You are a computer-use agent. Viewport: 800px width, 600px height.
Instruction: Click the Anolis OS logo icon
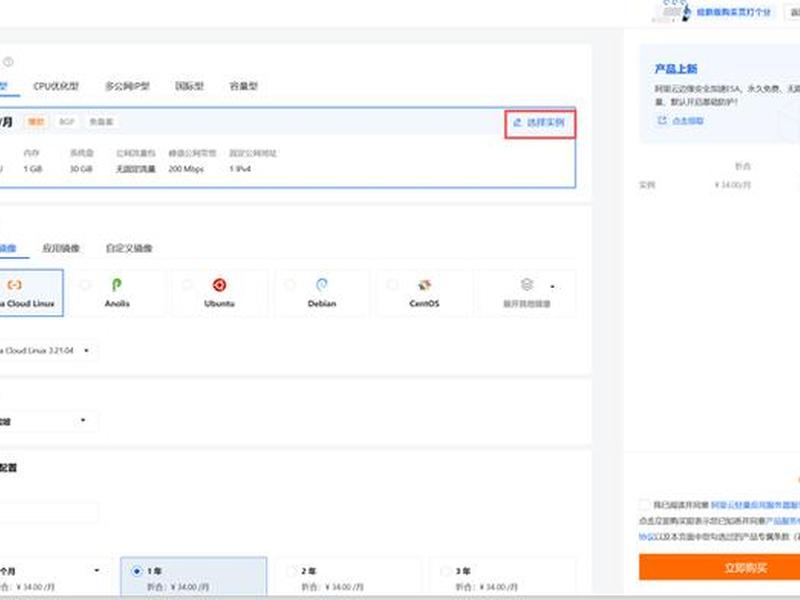click(117, 285)
